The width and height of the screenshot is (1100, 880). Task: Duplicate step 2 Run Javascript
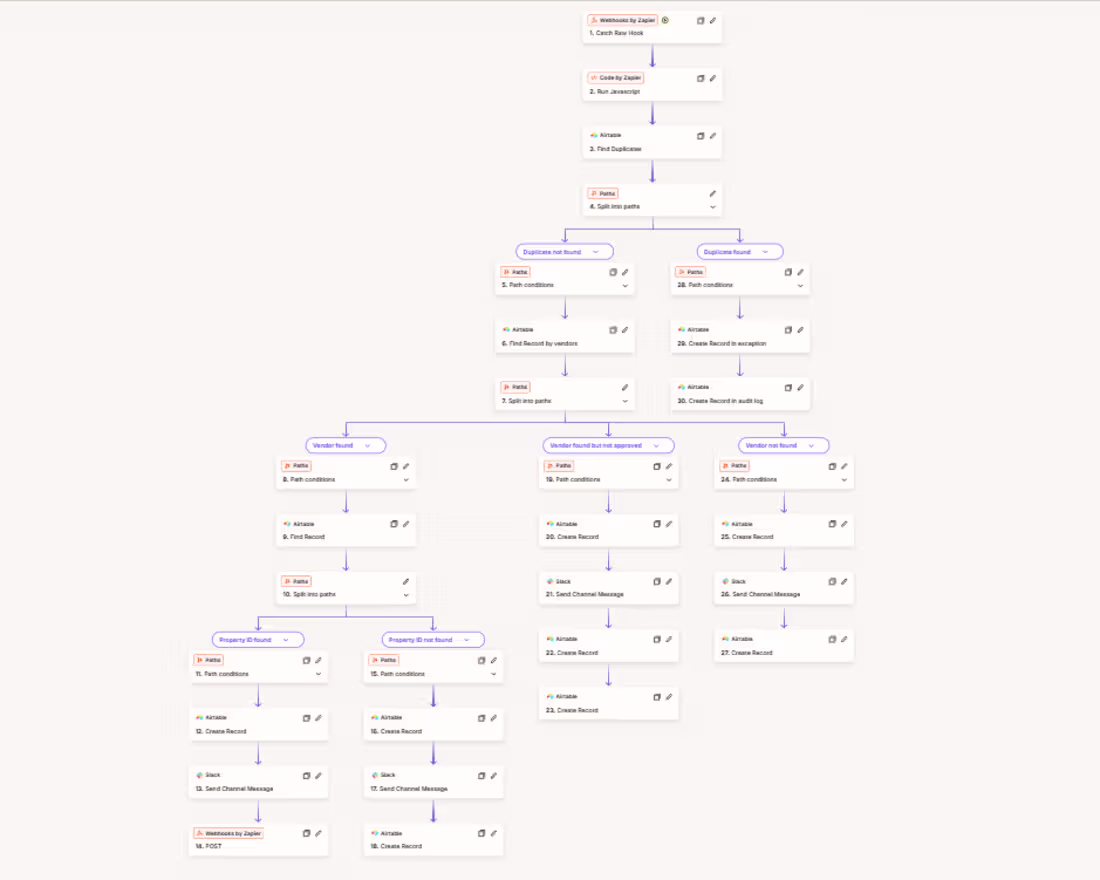pos(700,78)
